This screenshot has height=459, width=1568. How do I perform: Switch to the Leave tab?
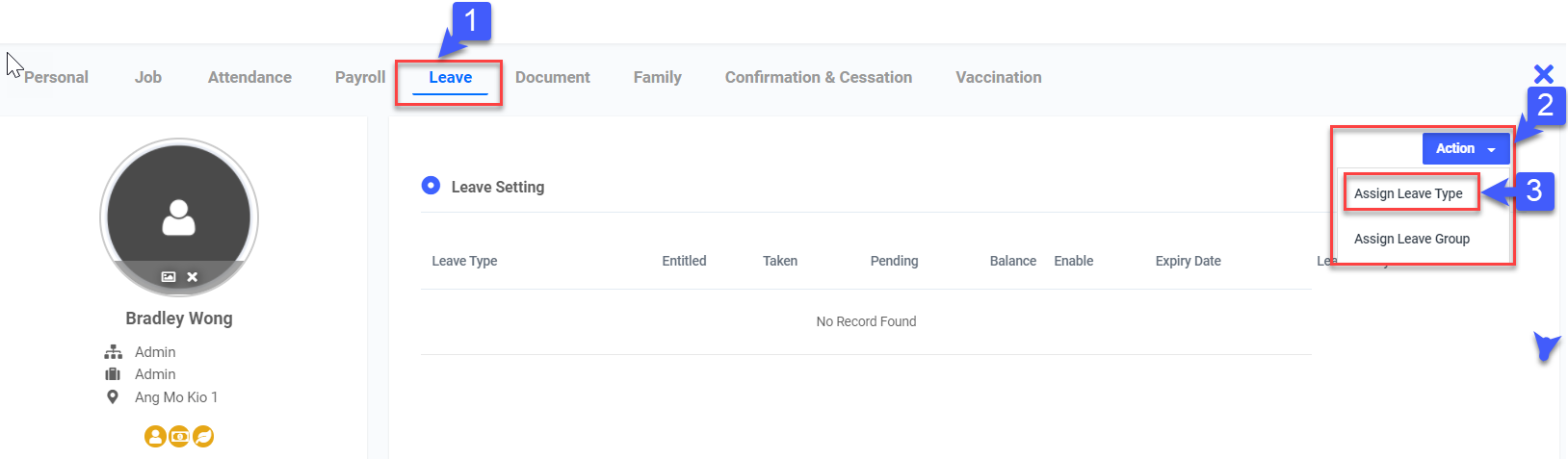coord(450,78)
